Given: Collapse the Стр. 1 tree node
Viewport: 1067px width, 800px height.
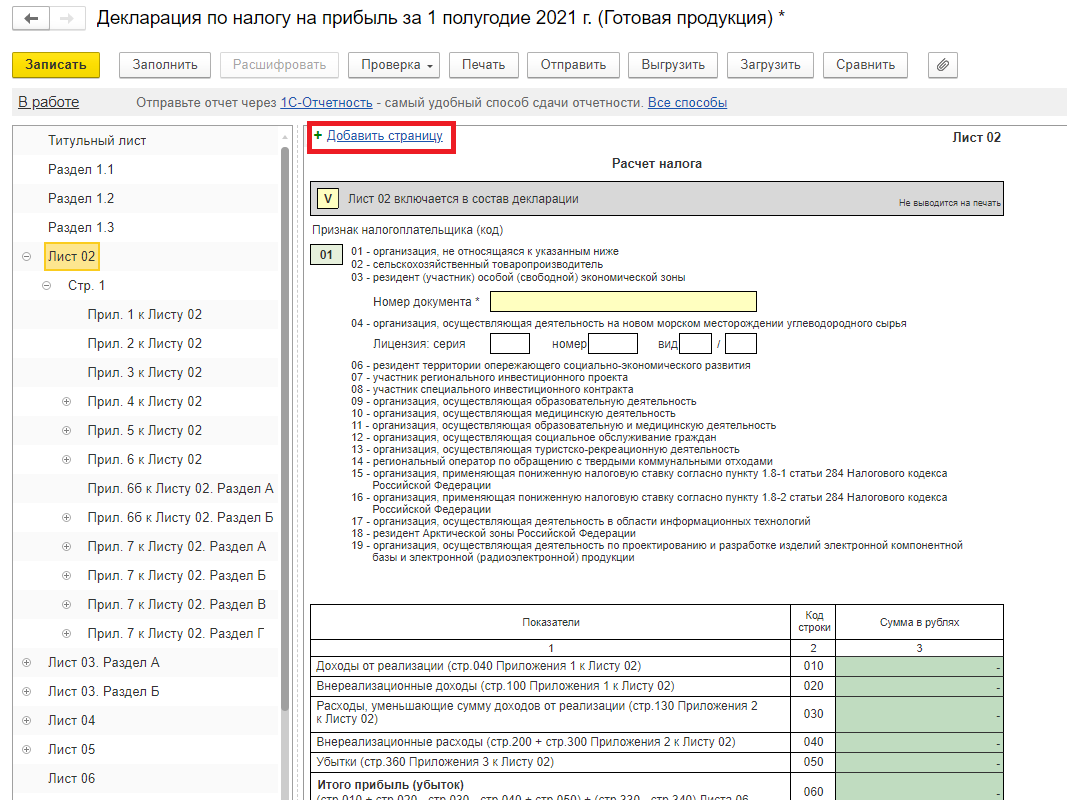Looking at the screenshot, I should click(47, 286).
